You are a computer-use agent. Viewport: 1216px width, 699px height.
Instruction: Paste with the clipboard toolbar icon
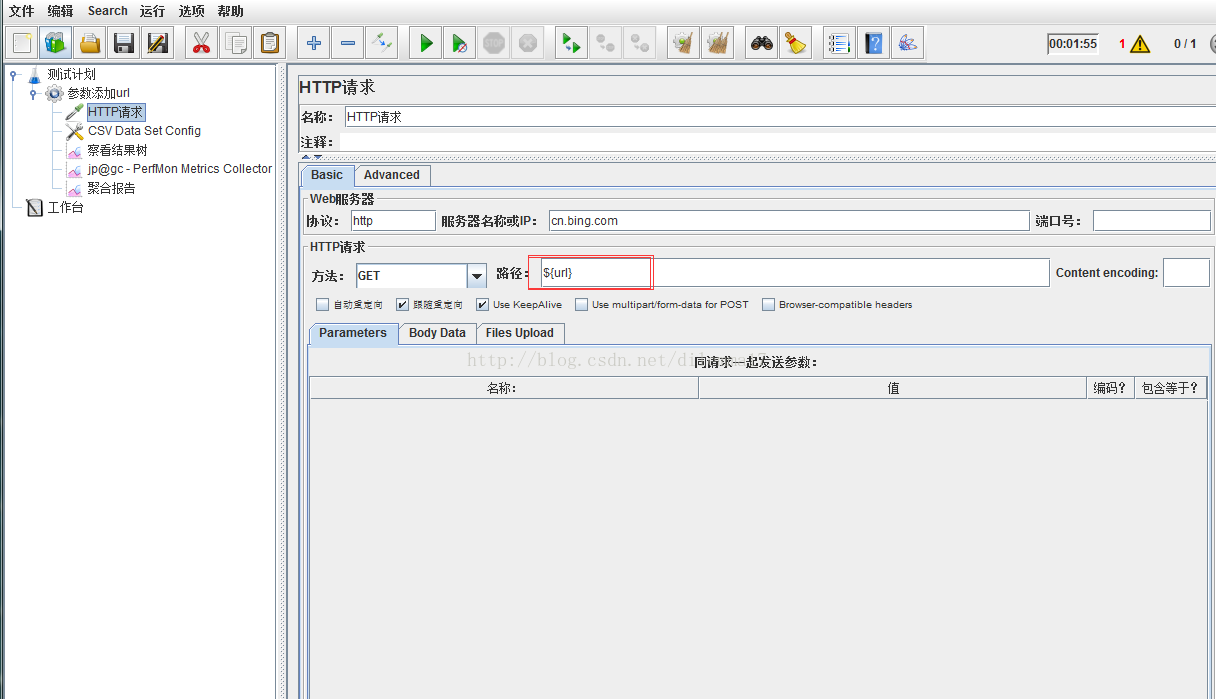270,43
